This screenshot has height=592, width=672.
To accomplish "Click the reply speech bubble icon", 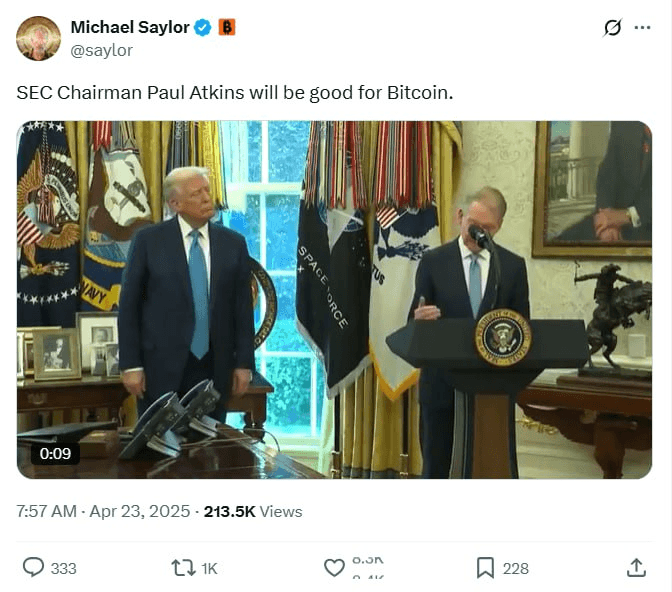I will (x=33, y=568).
